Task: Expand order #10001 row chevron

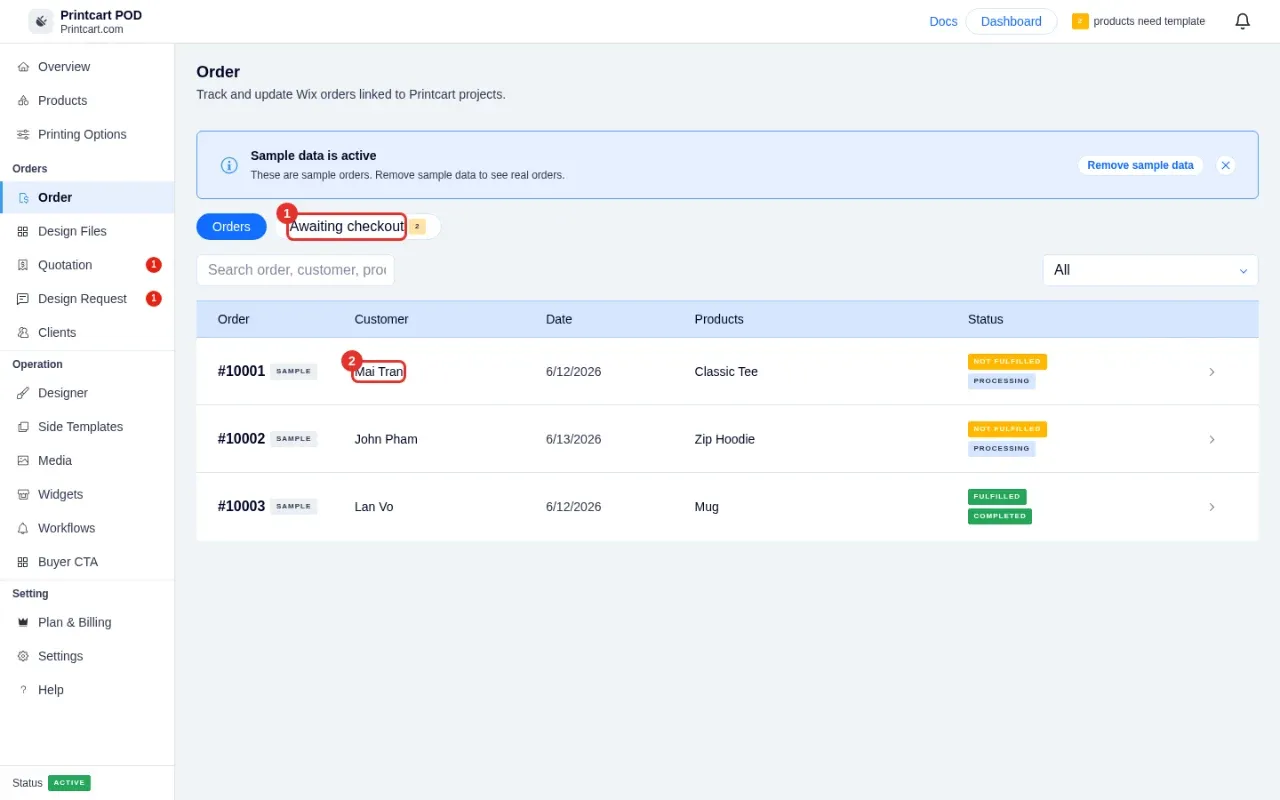Action: click(x=1212, y=372)
